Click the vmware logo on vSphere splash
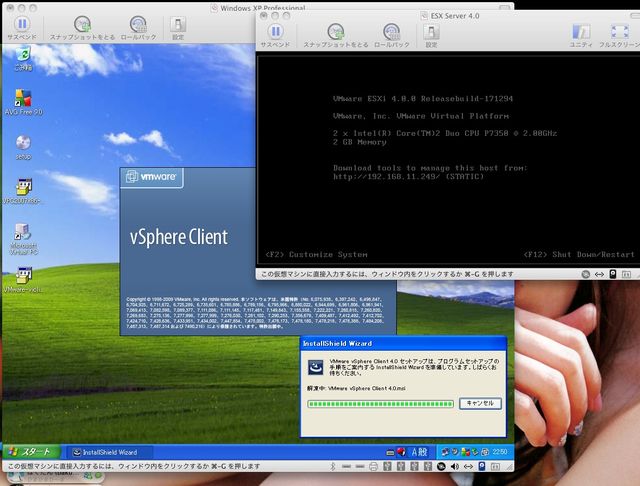This screenshot has height=486, width=640. (x=151, y=177)
